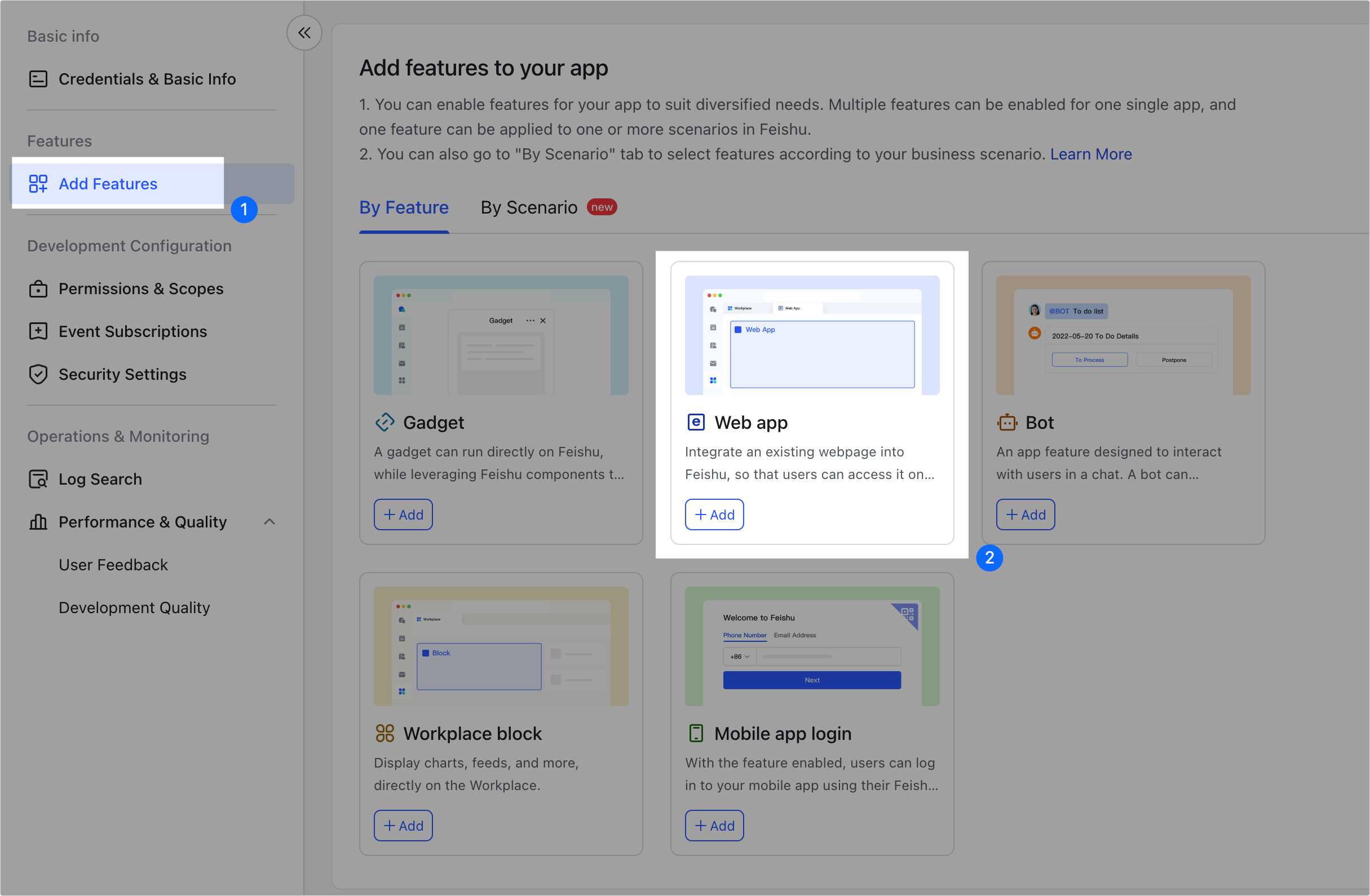Click the Security Settings shield icon

[38, 374]
